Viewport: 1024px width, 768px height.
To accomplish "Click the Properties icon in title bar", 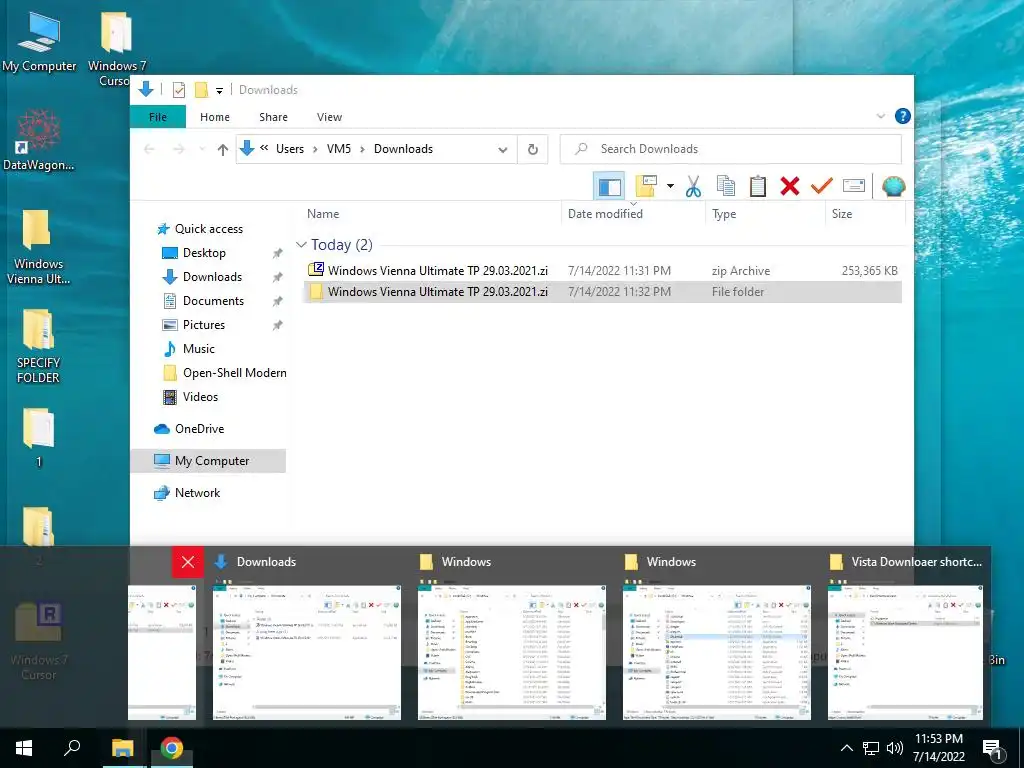I will coord(178,90).
